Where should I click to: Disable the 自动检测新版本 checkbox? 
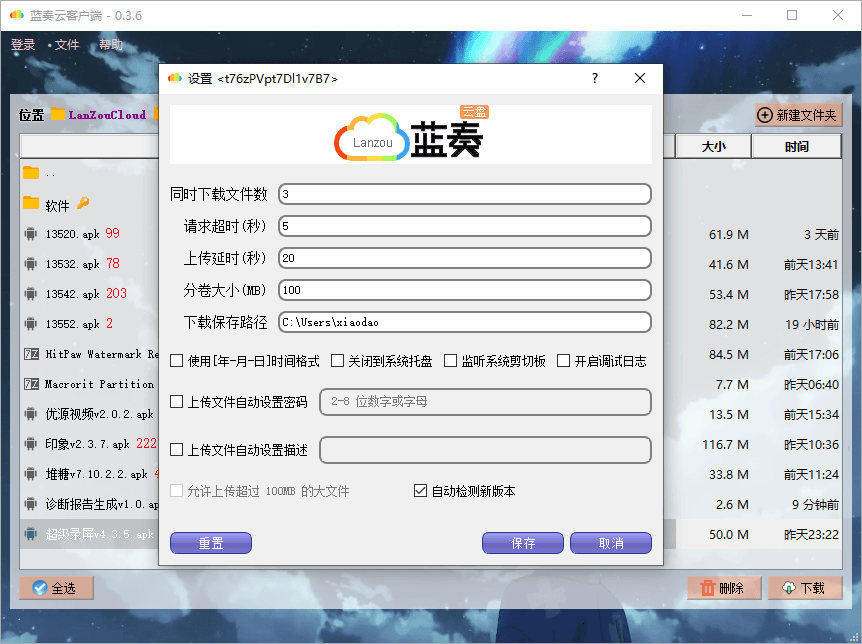pyautogui.click(x=421, y=490)
